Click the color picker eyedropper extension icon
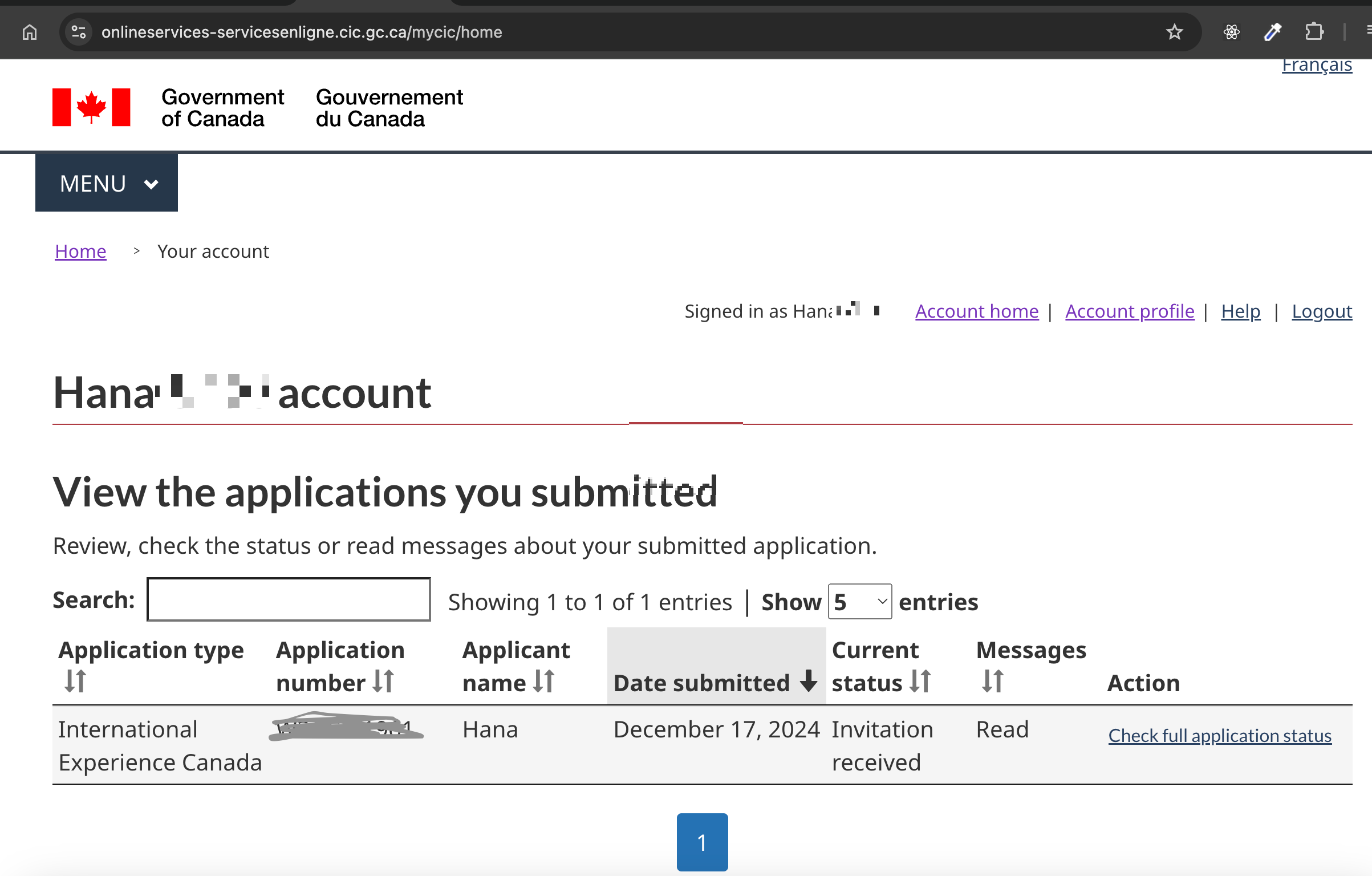1372x876 pixels. pyautogui.click(x=1273, y=32)
